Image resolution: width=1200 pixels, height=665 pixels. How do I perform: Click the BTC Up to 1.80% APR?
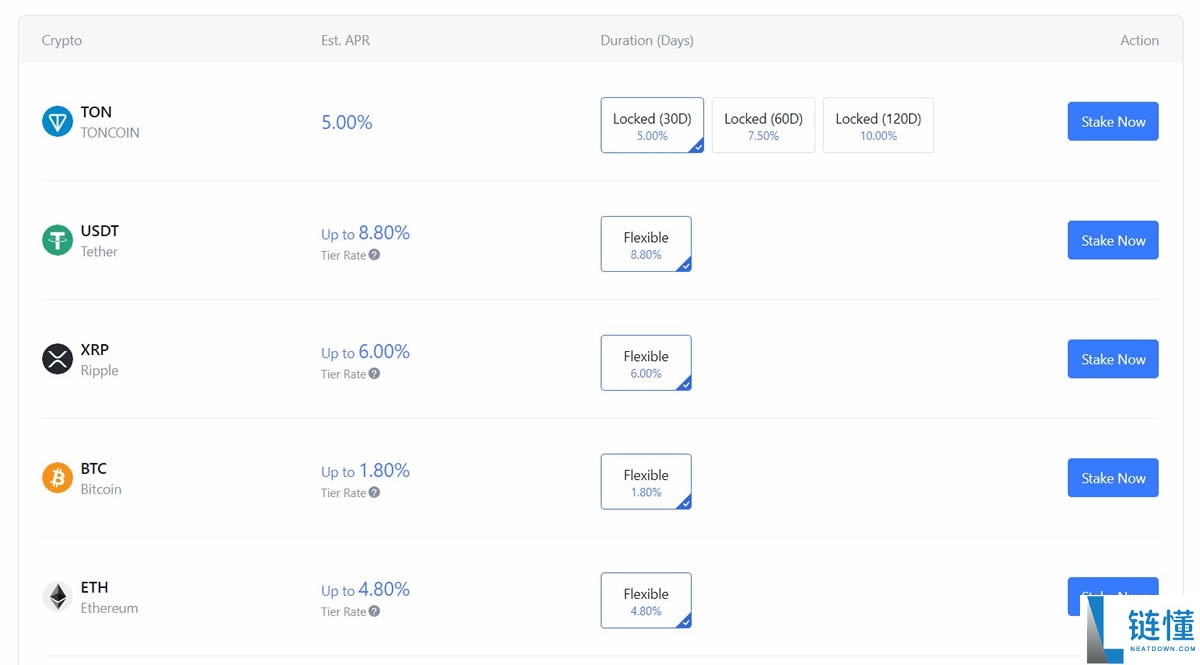pos(365,471)
